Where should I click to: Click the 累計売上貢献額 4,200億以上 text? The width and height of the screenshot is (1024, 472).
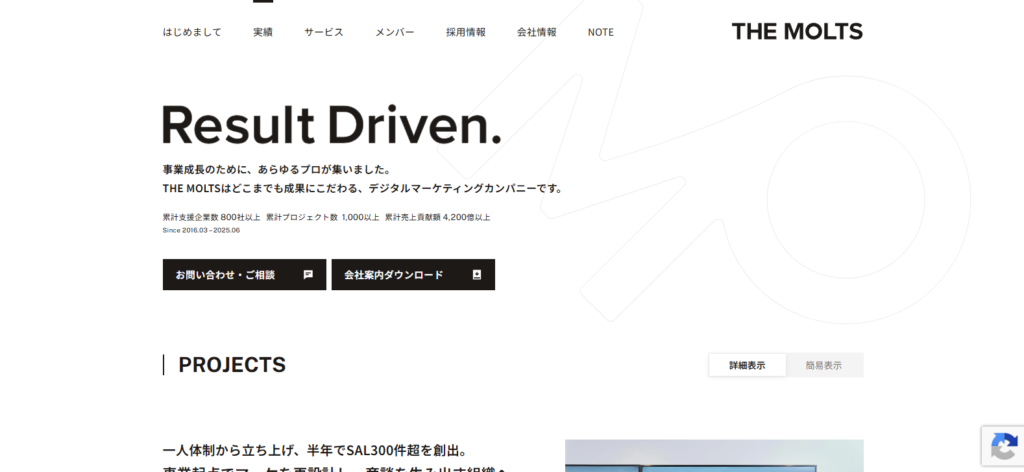pos(438,217)
